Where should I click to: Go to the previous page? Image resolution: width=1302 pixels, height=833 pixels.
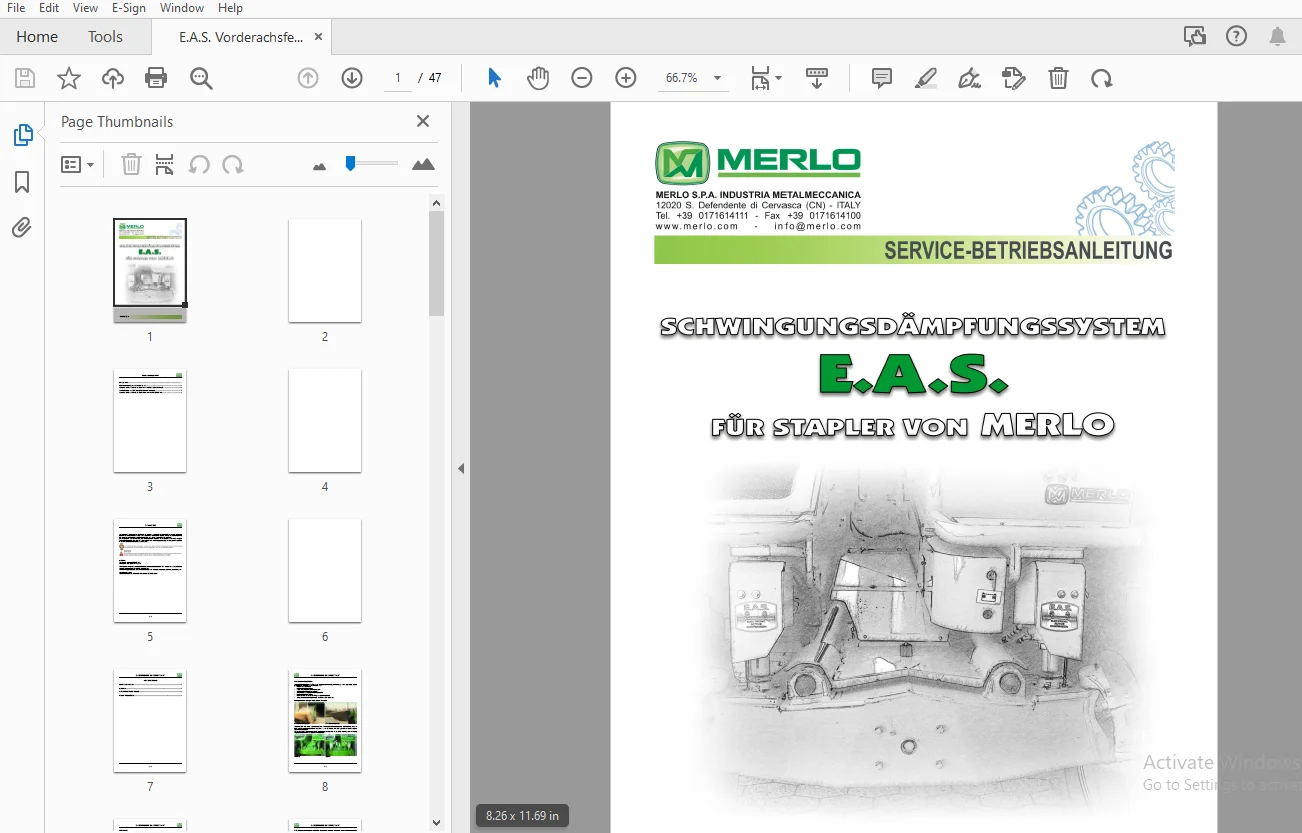pos(308,78)
